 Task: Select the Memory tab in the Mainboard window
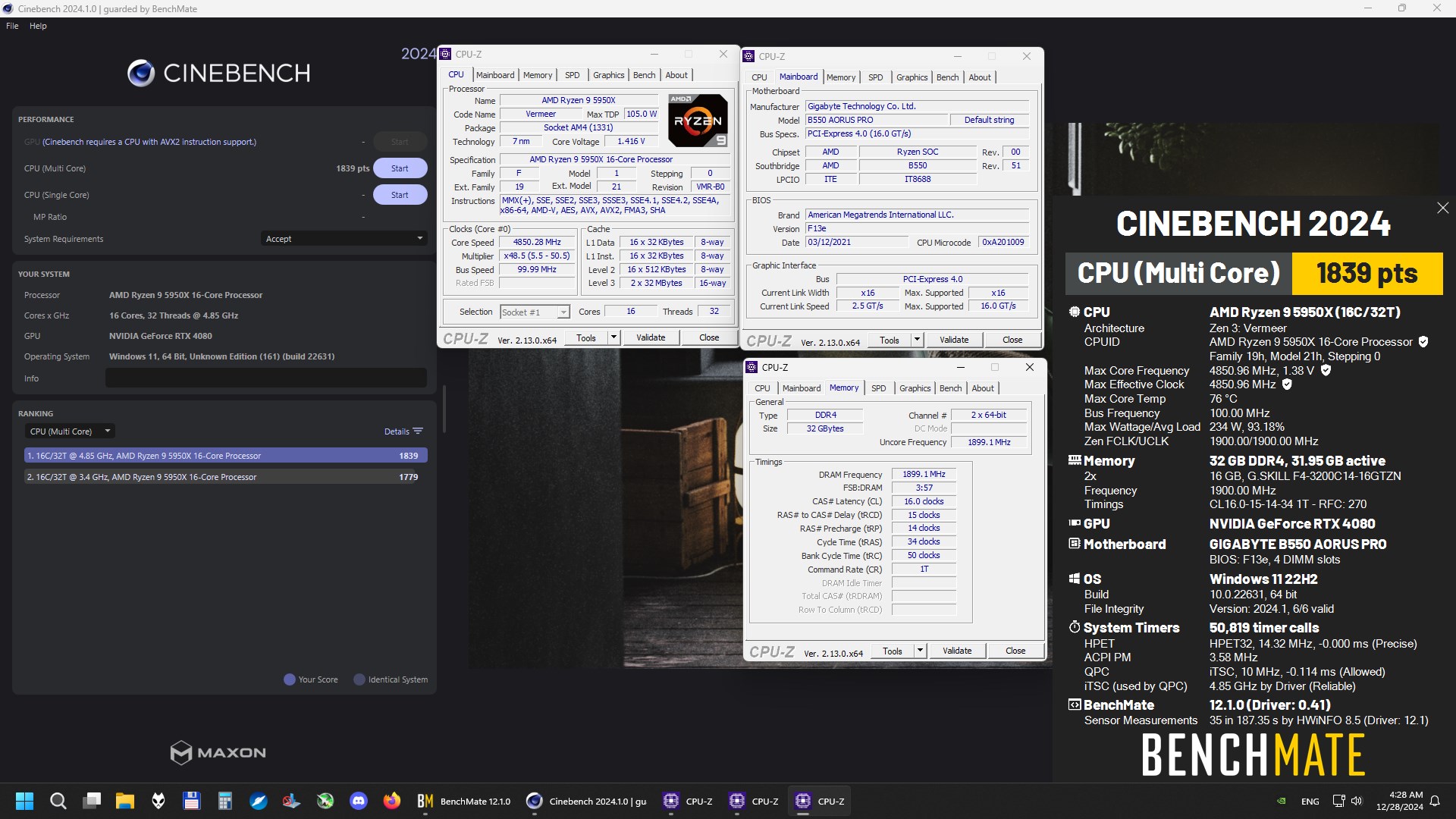[x=841, y=77]
